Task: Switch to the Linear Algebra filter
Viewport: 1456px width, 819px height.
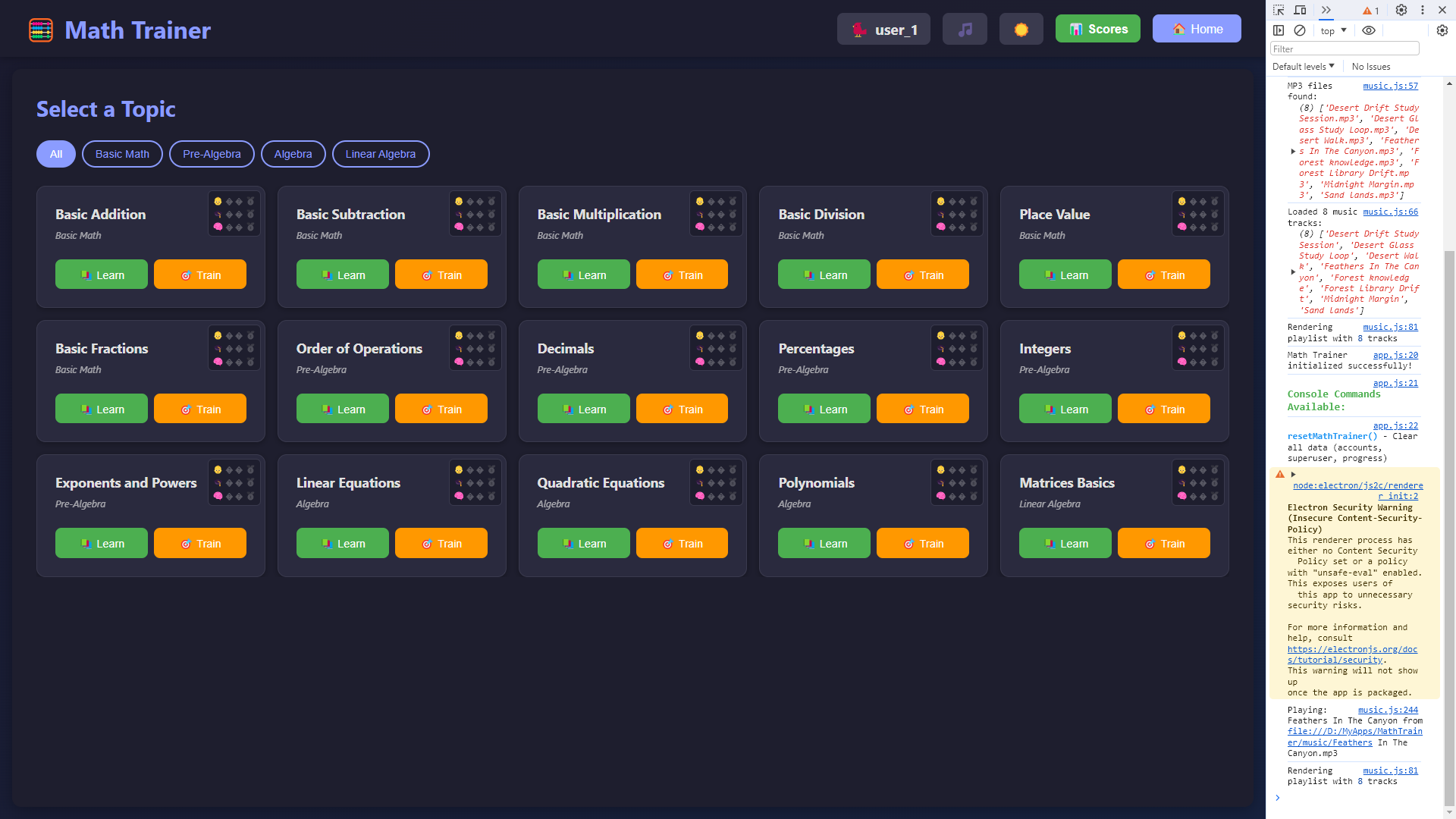Action: [x=381, y=153]
